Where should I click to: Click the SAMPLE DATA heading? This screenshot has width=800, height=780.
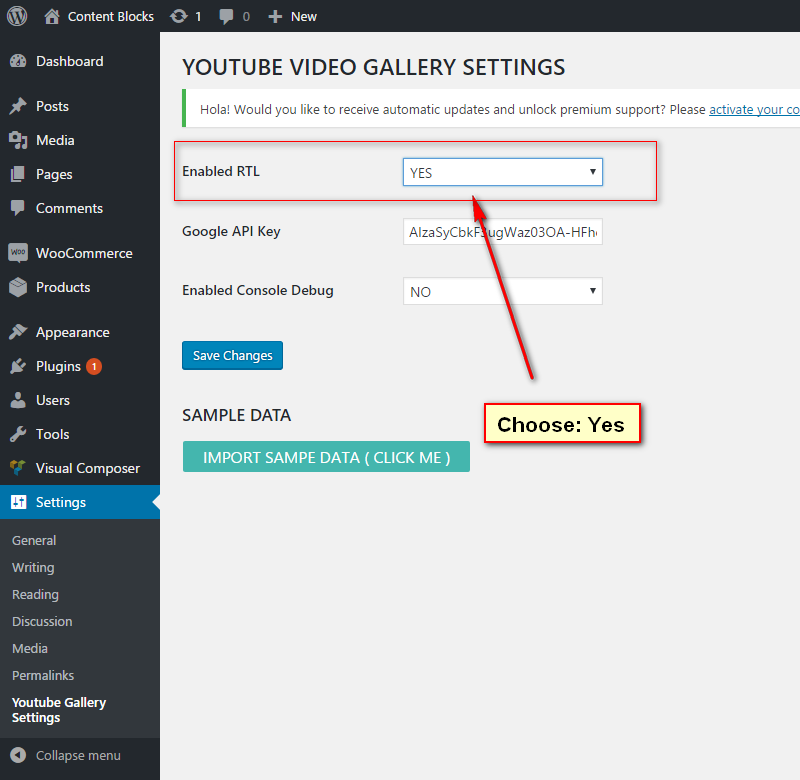[x=236, y=415]
